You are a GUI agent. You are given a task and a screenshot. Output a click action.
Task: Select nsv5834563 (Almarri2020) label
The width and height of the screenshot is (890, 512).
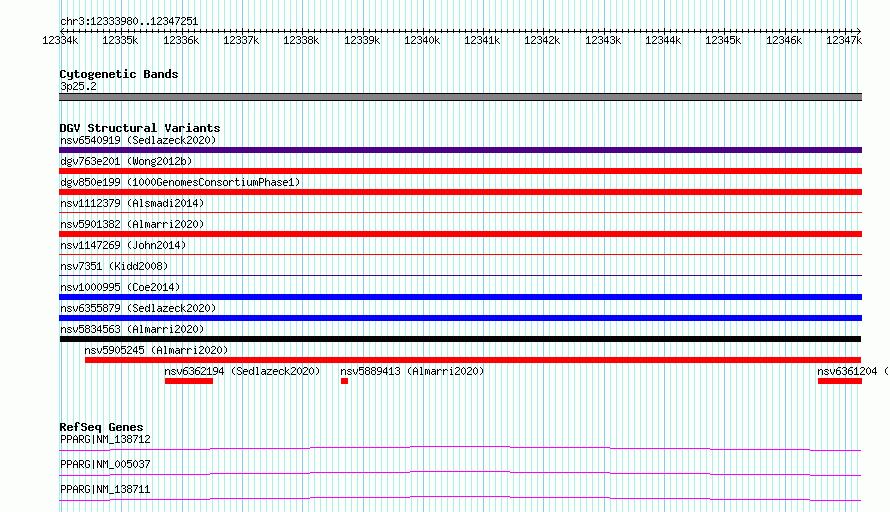132,329
